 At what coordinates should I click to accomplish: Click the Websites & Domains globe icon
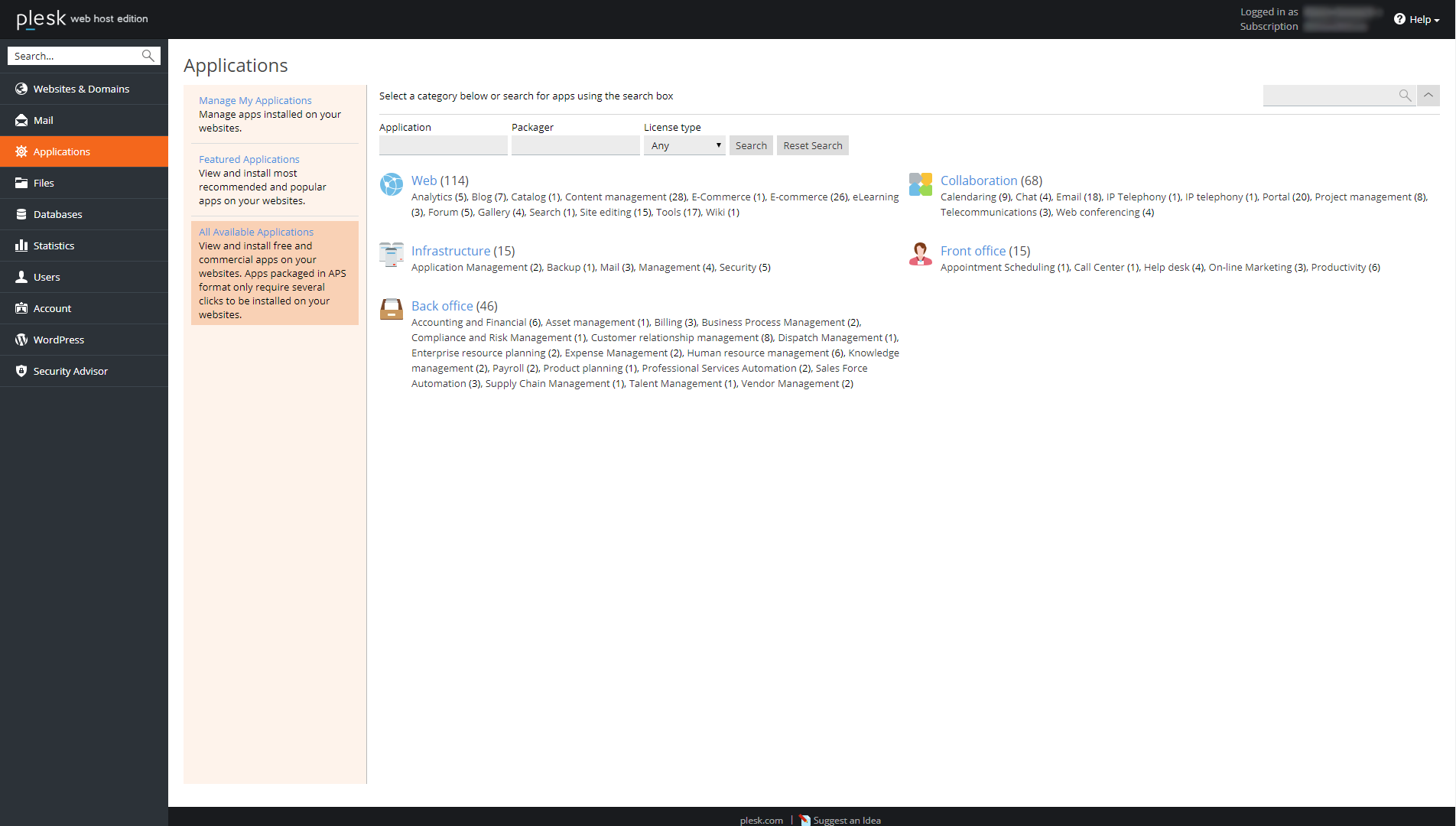pos(21,89)
